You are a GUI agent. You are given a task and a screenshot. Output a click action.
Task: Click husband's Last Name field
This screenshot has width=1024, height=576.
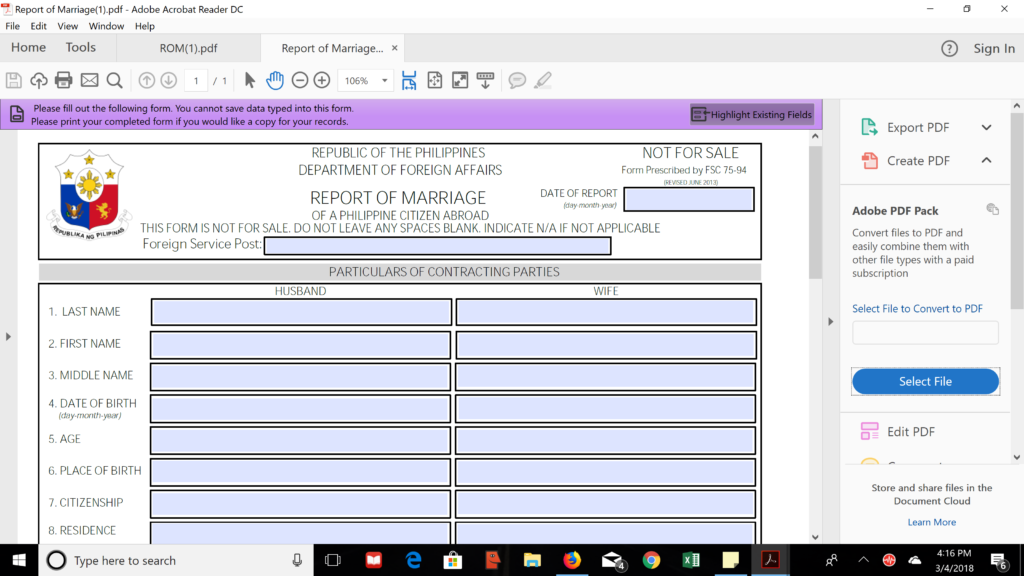coord(301,312)
